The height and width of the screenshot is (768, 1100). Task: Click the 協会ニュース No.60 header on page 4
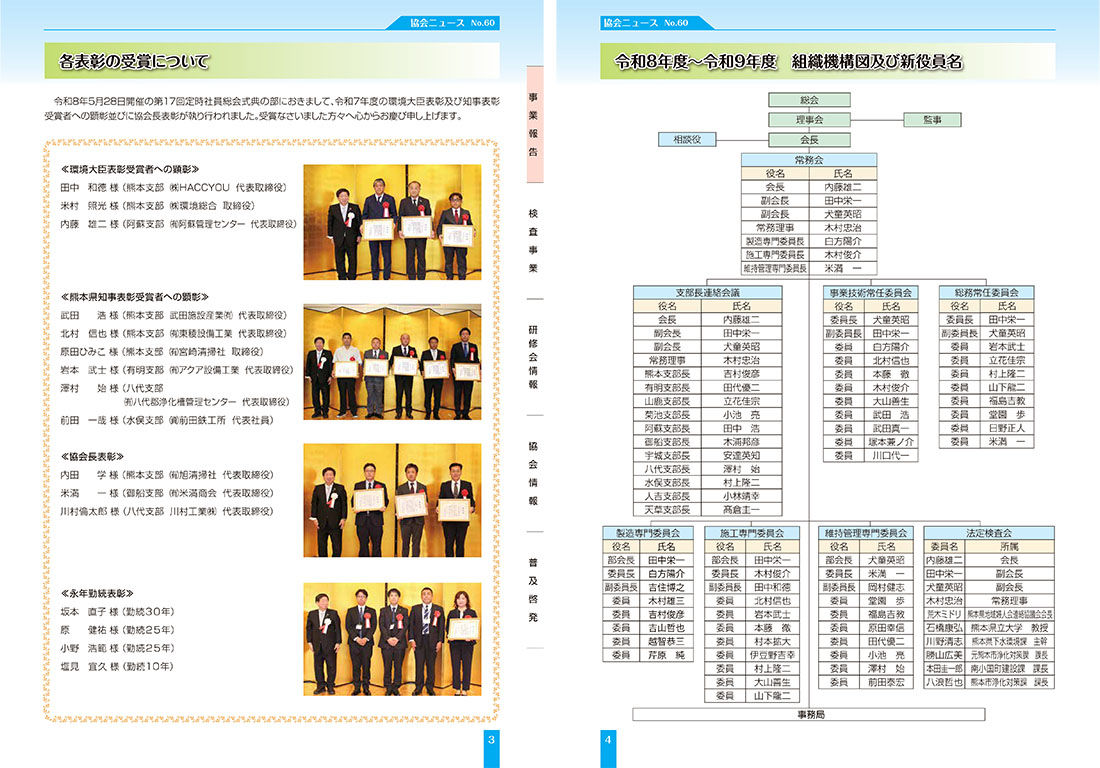point(645,22)
